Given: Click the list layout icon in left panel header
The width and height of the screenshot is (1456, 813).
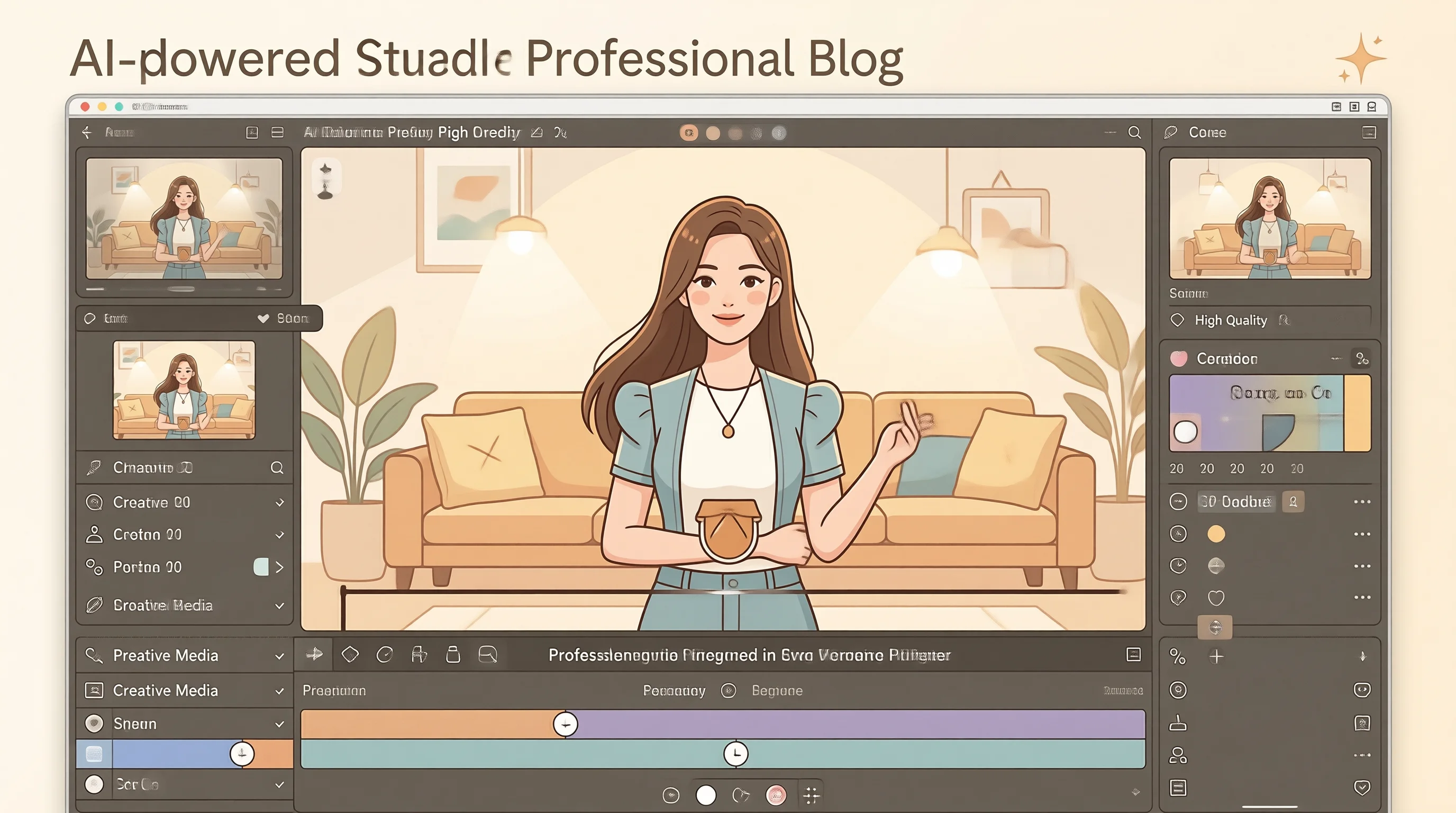Looking at the screenshot, I should point(278,132).
